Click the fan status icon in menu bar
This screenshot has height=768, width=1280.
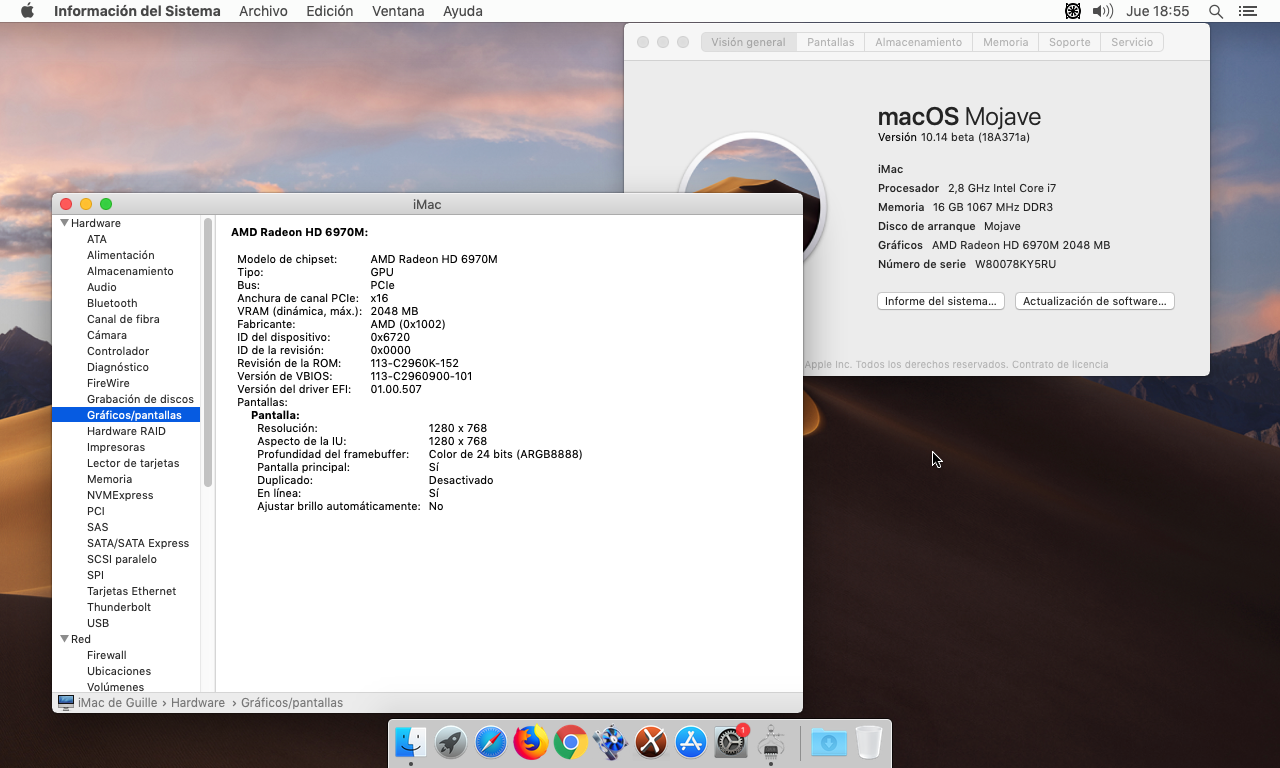coord(1073,11)
